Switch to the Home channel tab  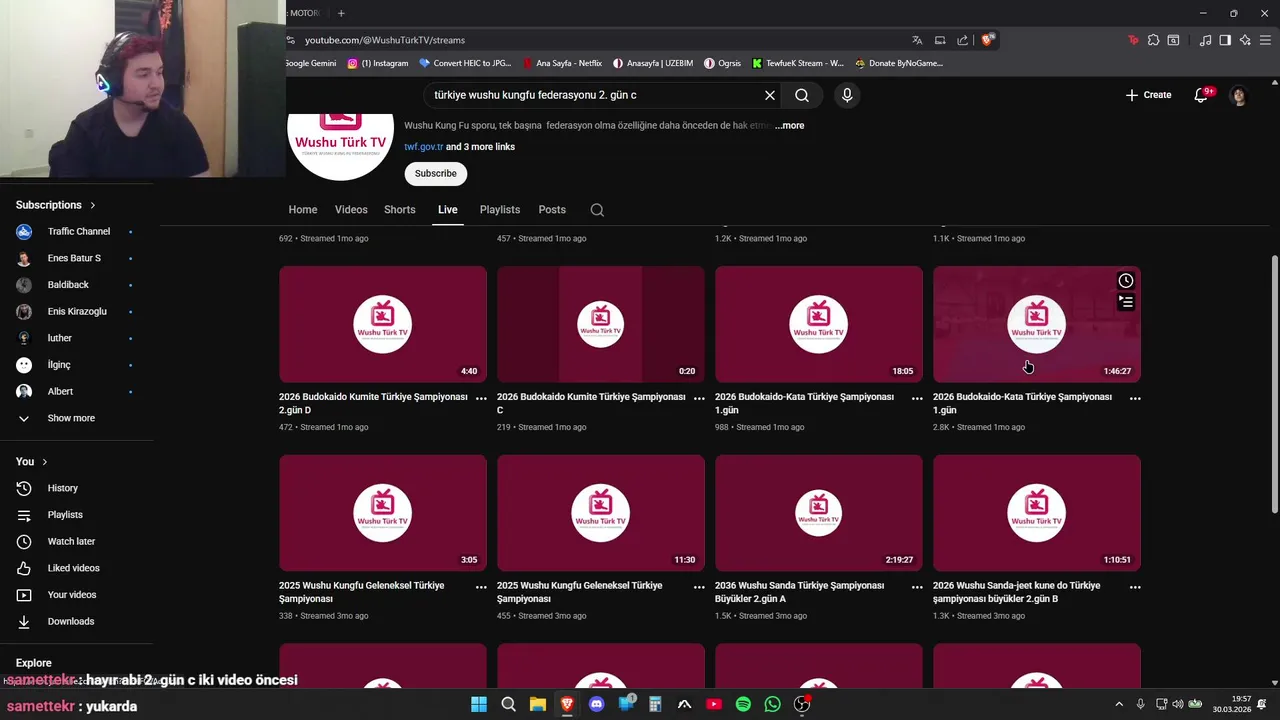303,210
